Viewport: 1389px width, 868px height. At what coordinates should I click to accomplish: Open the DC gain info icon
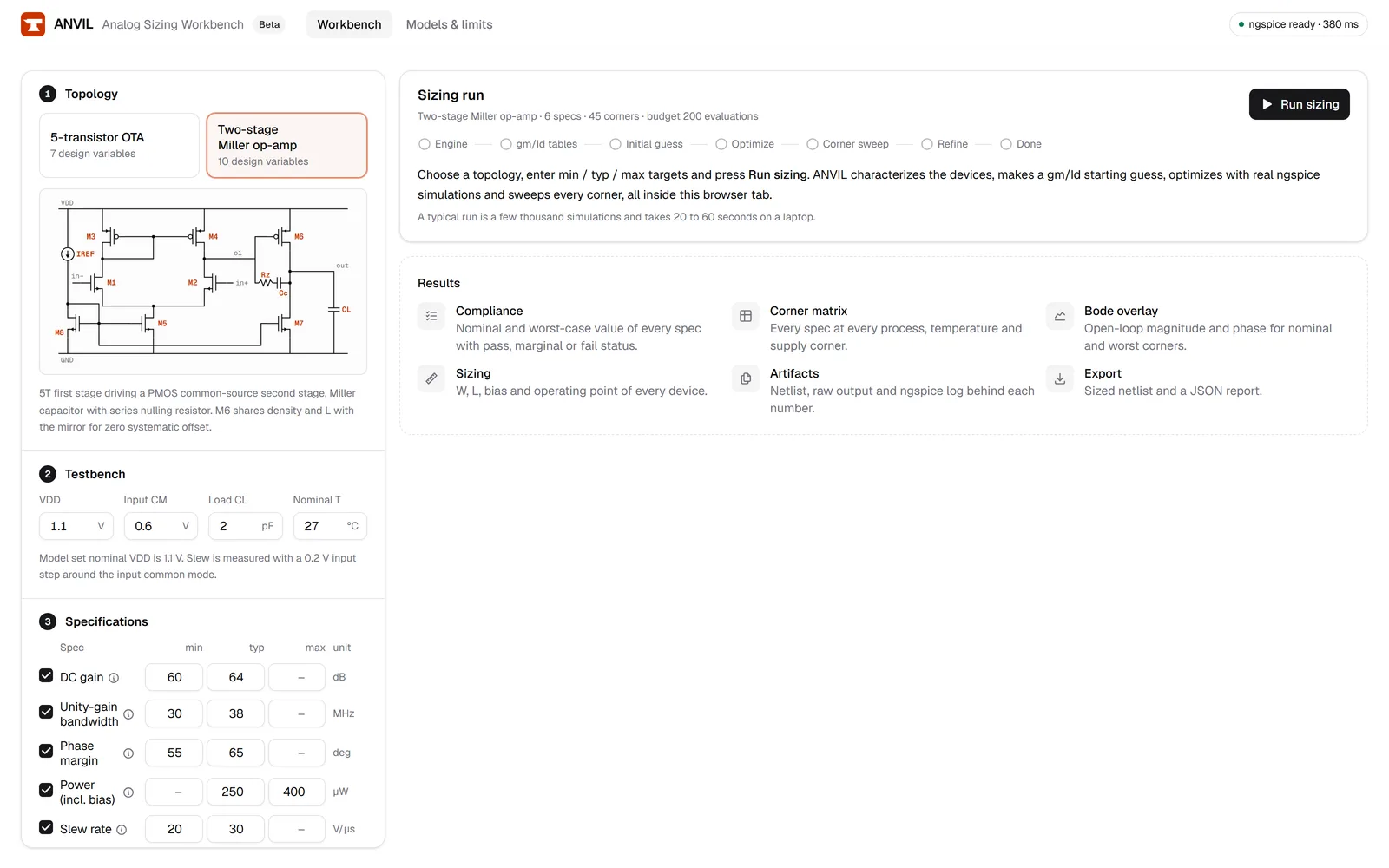point(114,678)
